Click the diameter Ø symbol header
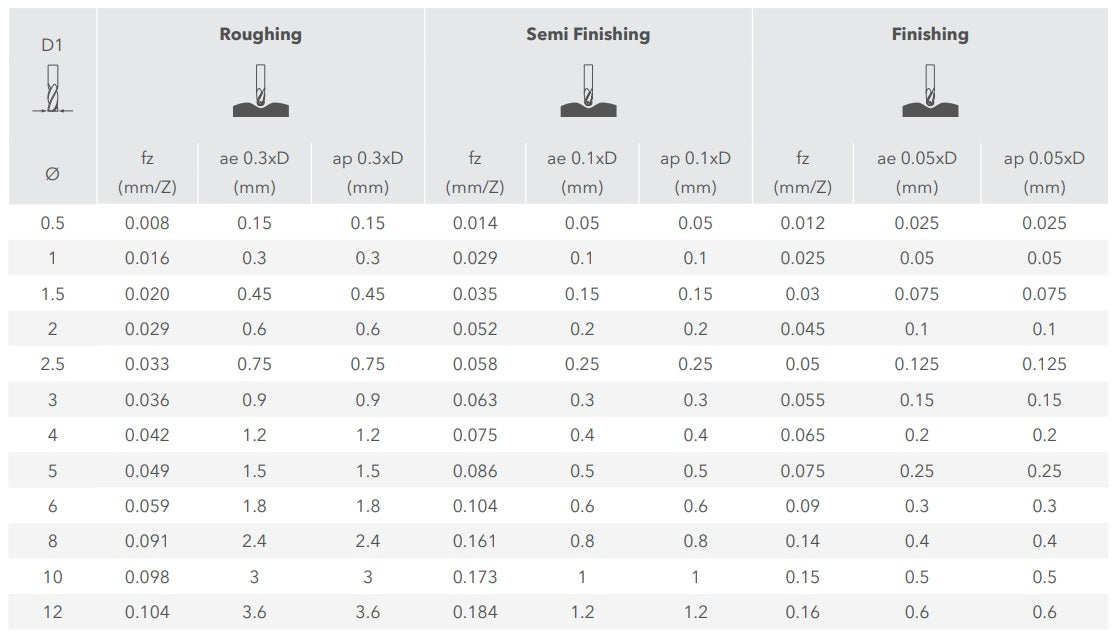The height and width of the screenshot is (640, 1116). pos(53,173)
